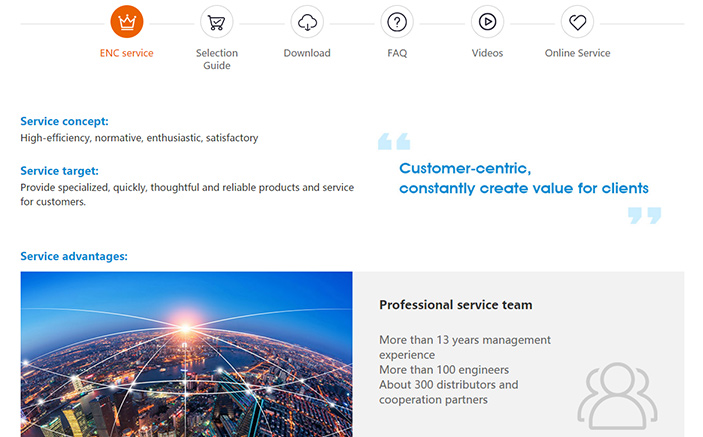Click the Service concept heading
This screenshot has width=703, height=437.
click(64, 121)
